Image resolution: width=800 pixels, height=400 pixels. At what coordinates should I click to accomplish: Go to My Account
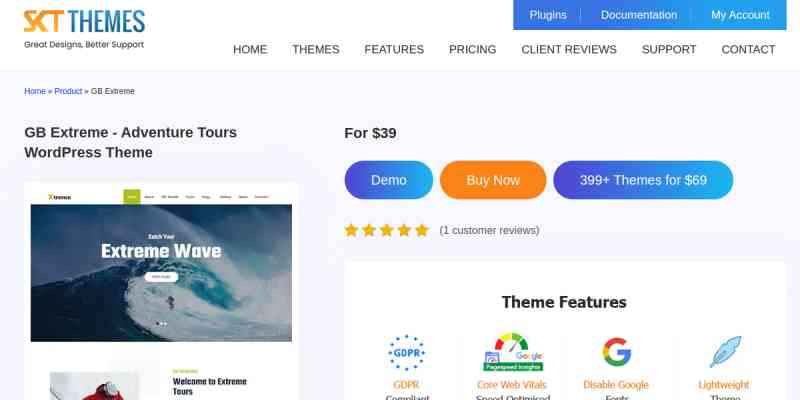tap(740, 15)
